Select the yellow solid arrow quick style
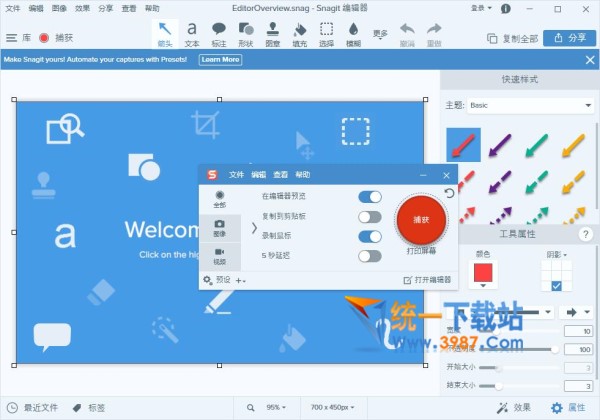 [573, 145]
